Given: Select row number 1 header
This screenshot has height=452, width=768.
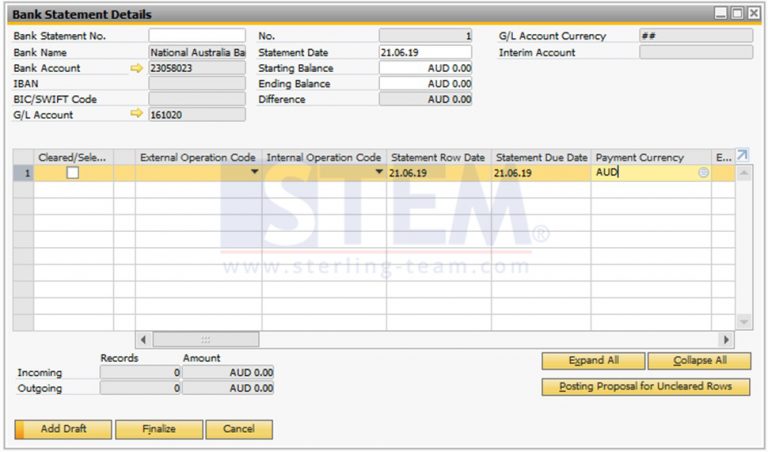Looking at the screenshot, I should [x=24, y=173].
